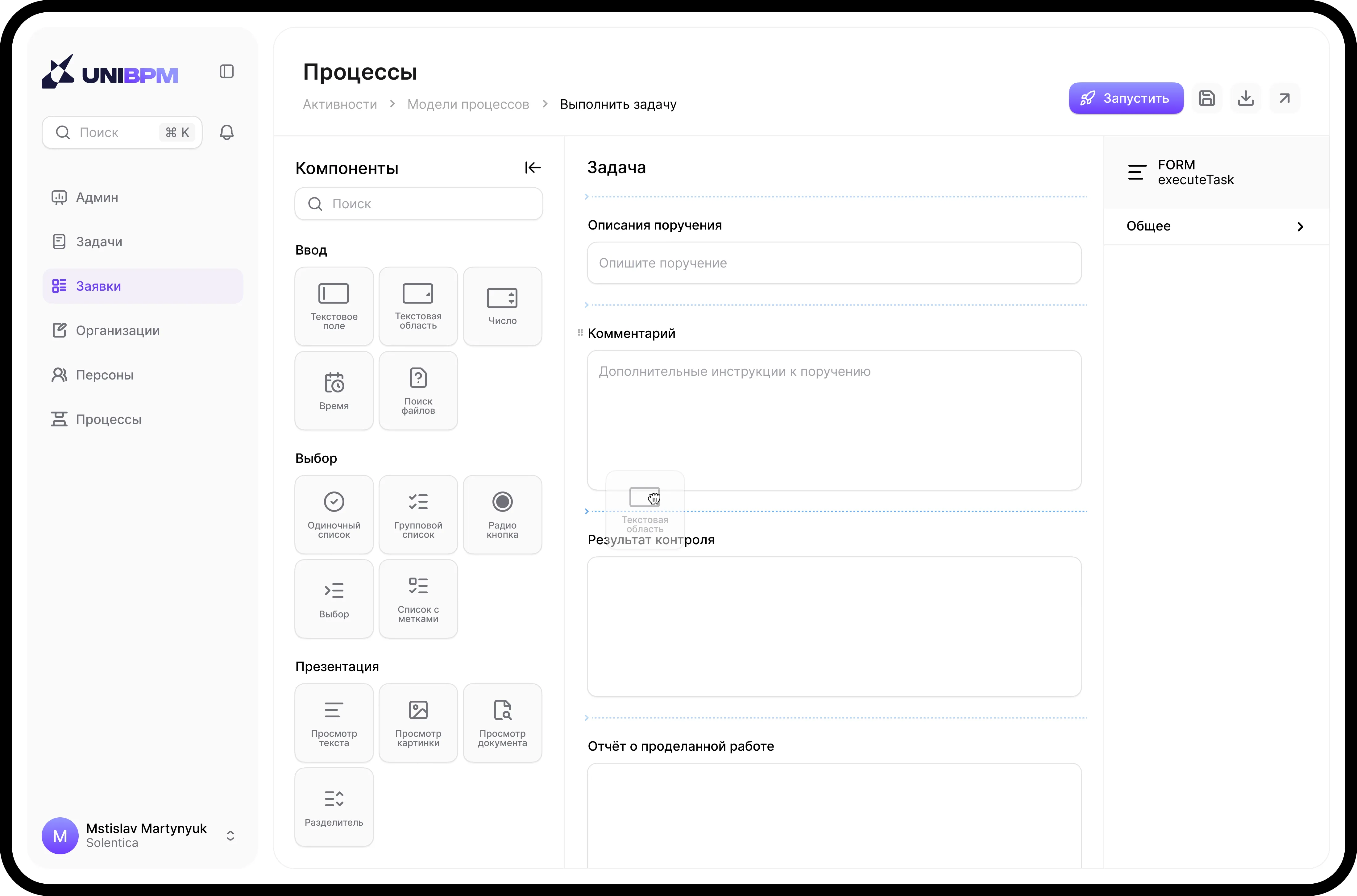Collapse the Компоненты panel arrow
The height and width of the screenshot is (896, 1357).
coord(533,168)
